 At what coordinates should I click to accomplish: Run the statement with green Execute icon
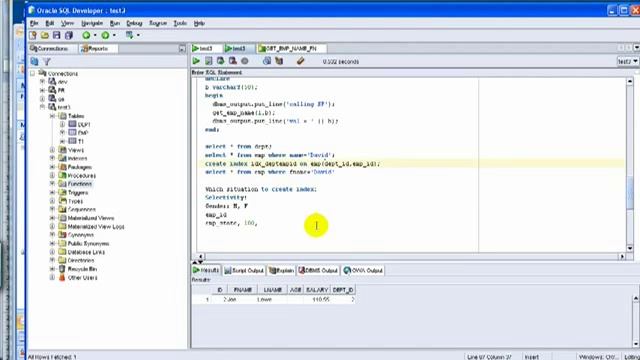point(196,61)
